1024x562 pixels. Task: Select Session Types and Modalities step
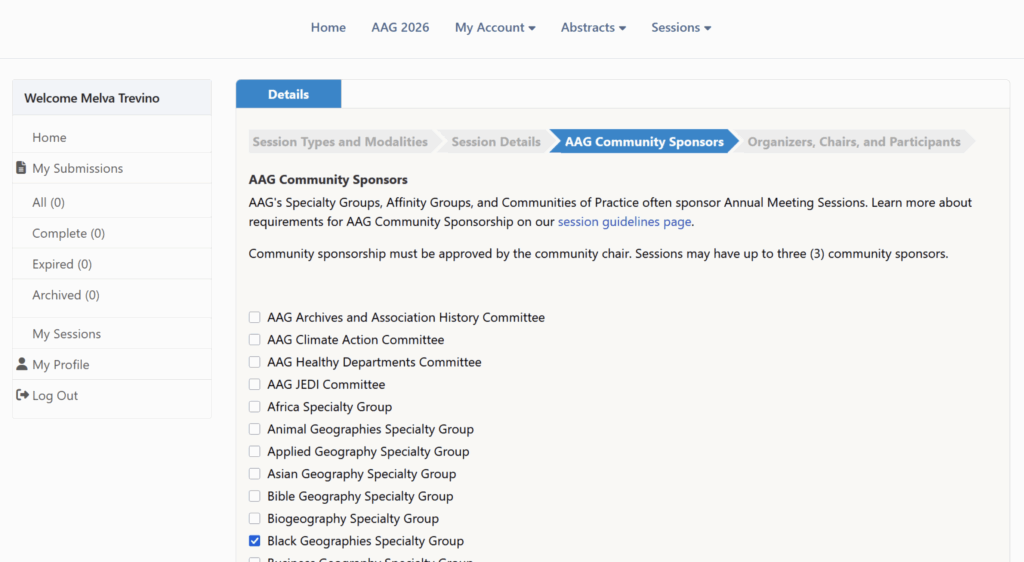tap(340, 142)
